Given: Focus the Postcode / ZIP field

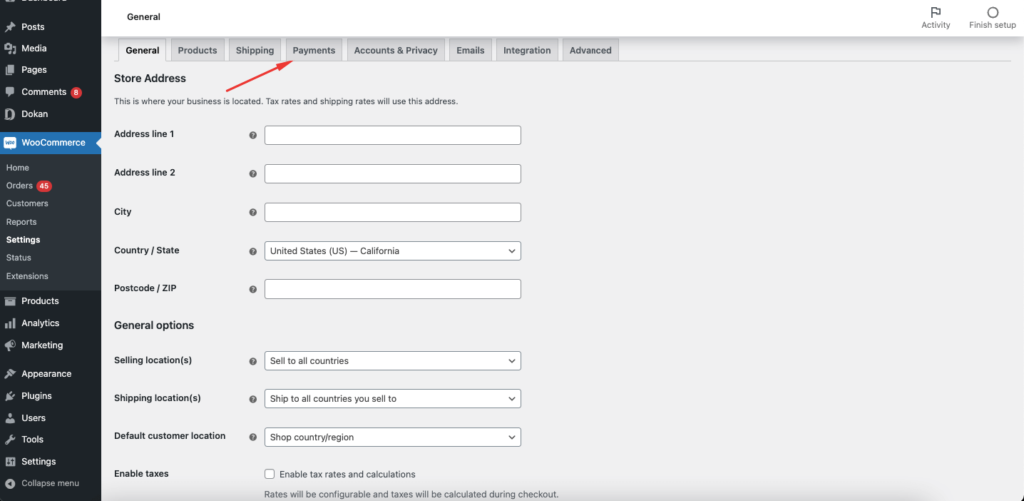Looking at the screenshot, I should (392, 289).
